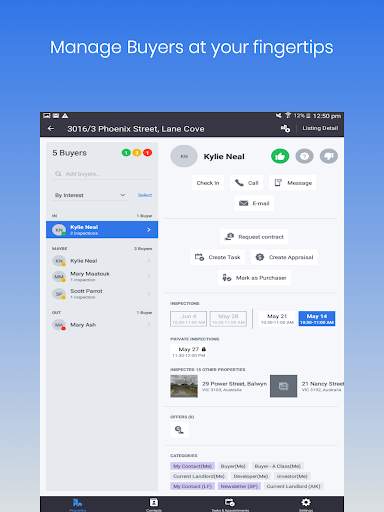Compose E-mail via envelope icon
384x512 pixels.
point(254,203)
